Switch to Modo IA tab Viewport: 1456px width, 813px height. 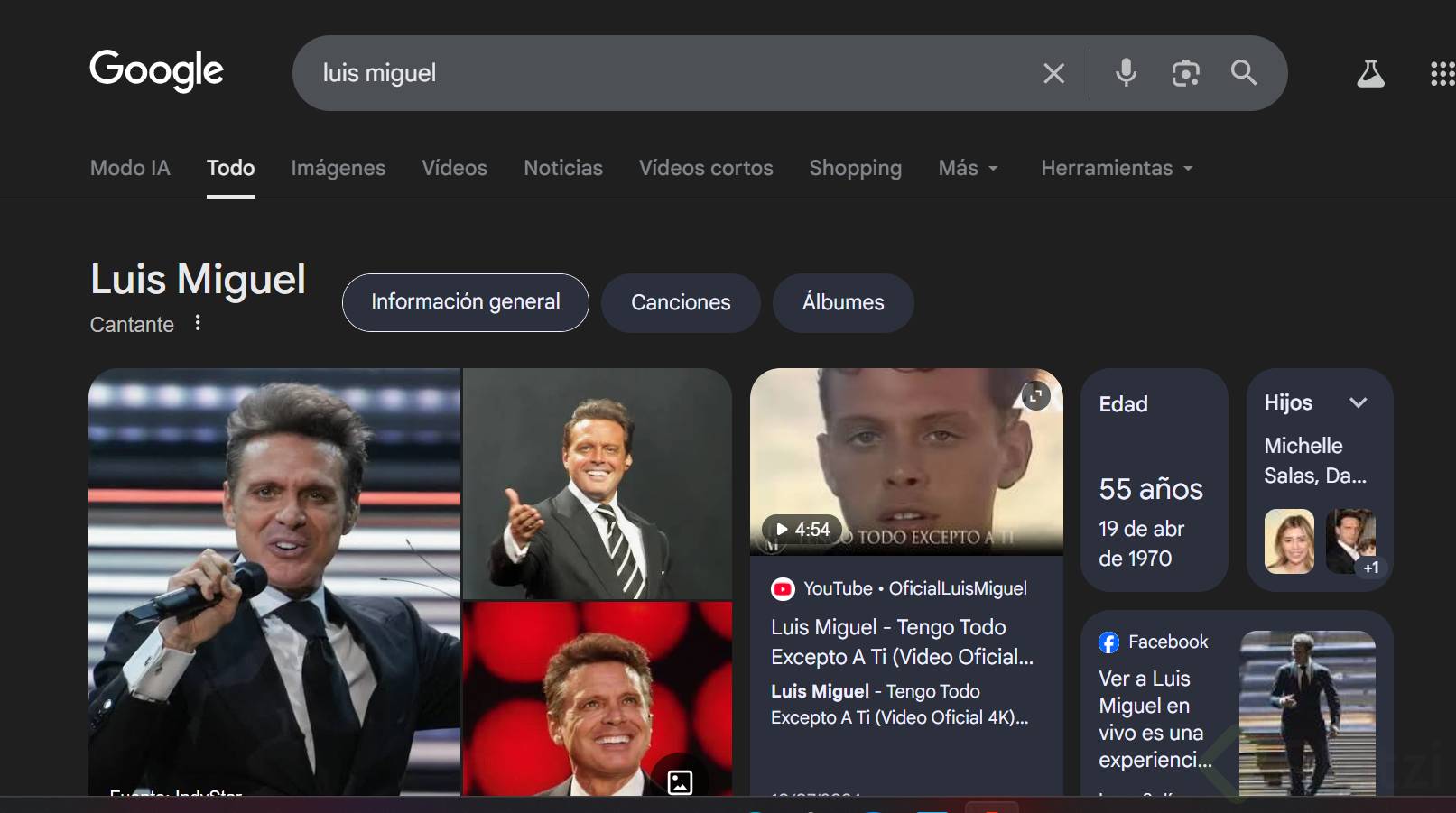[130, 168]
